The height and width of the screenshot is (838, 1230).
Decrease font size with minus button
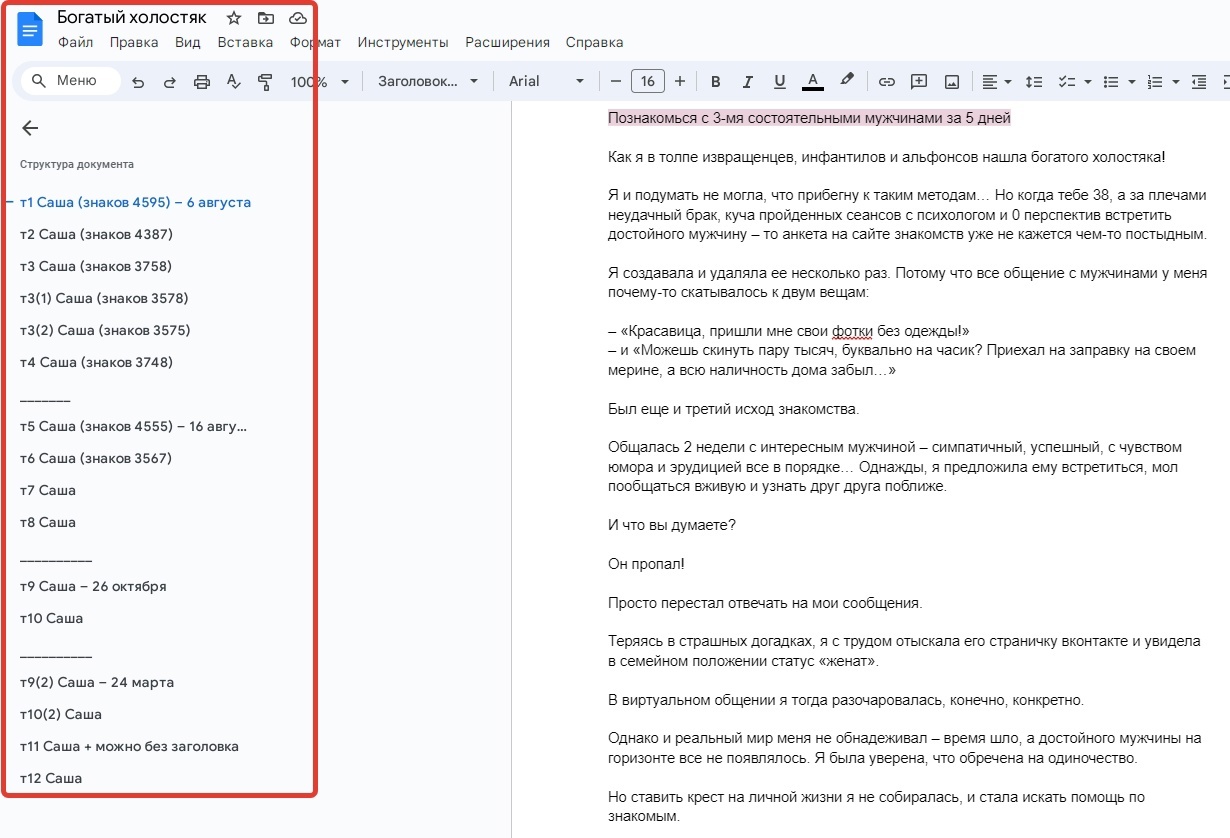pyautogui.click(x=616, y=82)
